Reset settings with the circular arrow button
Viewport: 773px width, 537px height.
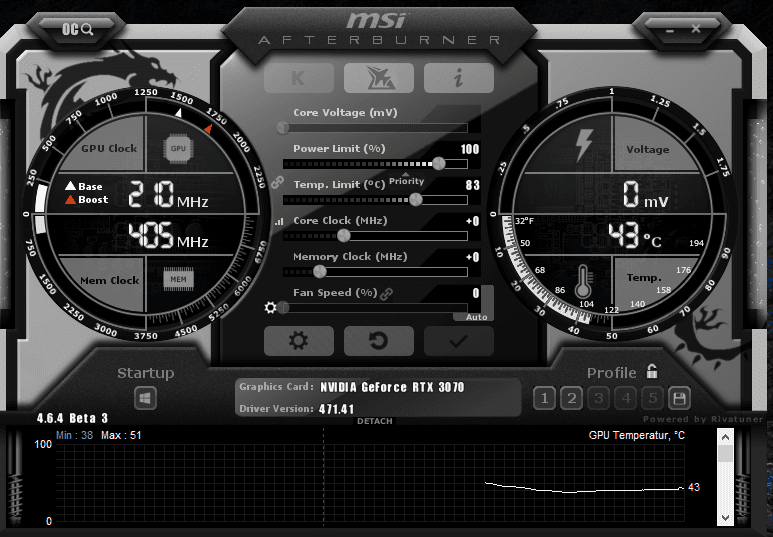coord(379,341)
